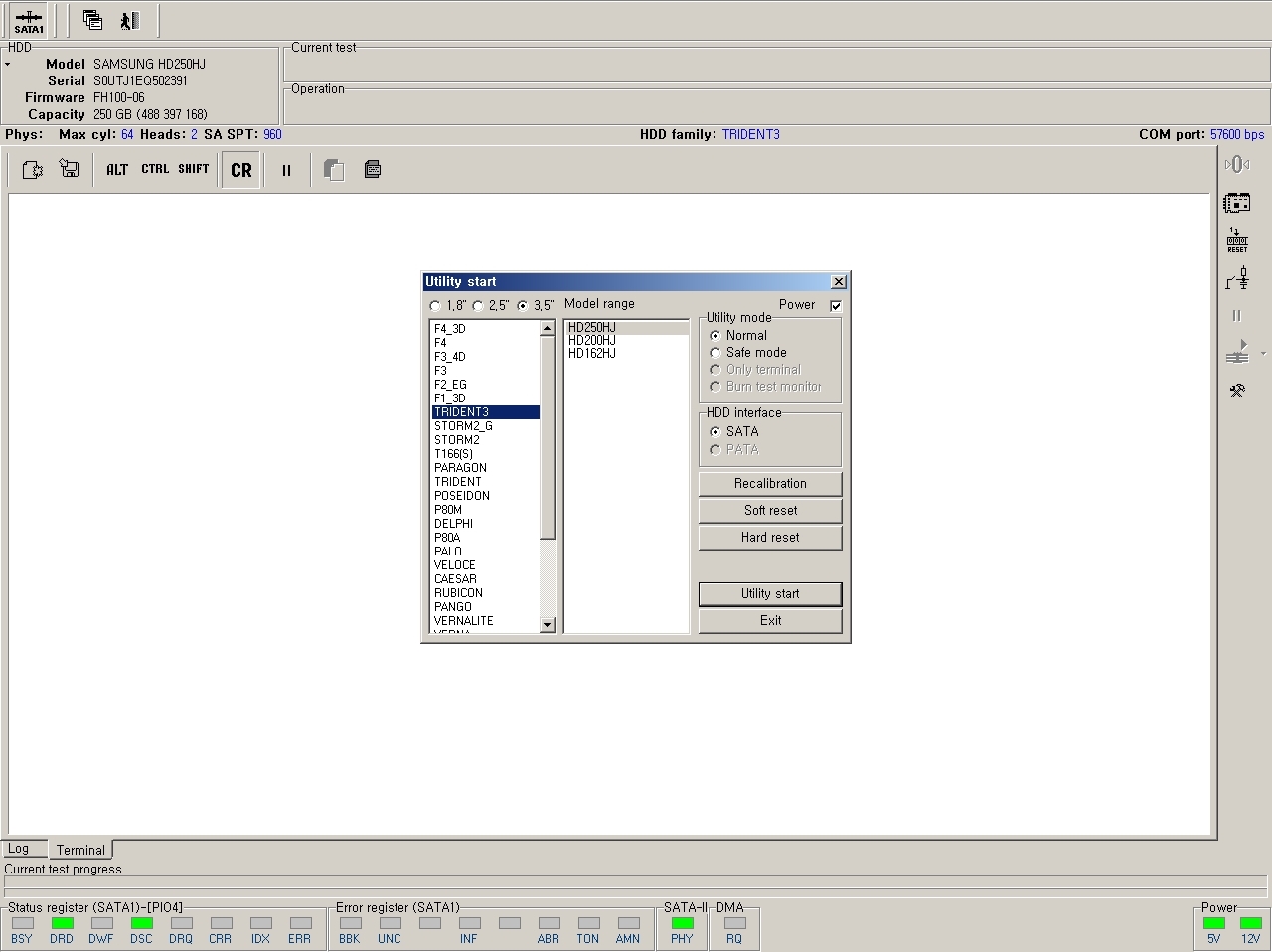The width and height of the screenshot is (1272, 952).
Task: Click the CR key toolbar button
Action: [240, 170]
